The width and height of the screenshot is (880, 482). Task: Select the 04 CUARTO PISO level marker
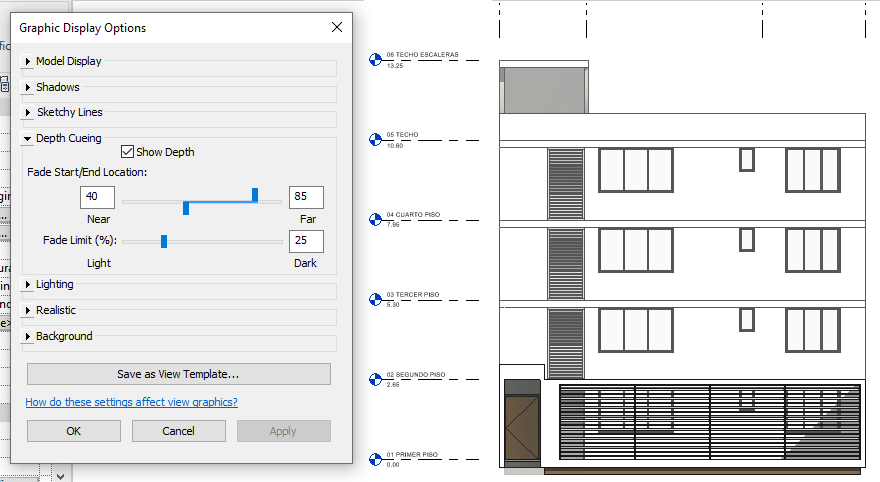tap(375, 219)
